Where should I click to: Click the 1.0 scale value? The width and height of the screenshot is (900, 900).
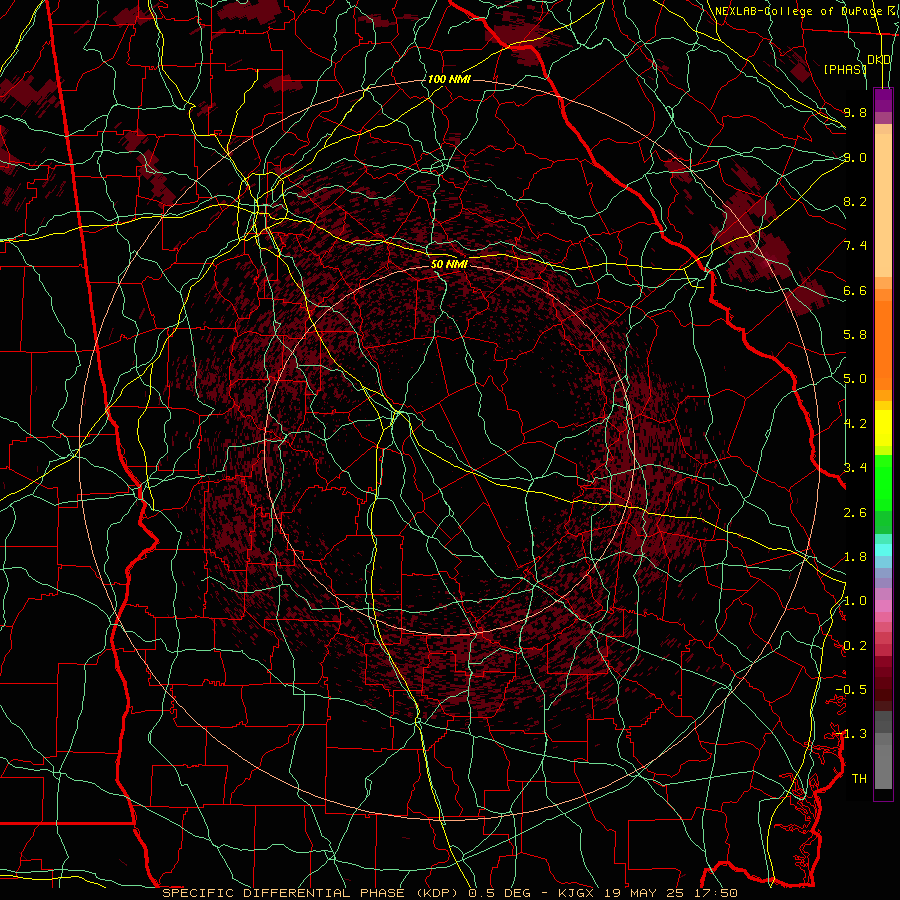pyautogui.click(x=855, y=601)
